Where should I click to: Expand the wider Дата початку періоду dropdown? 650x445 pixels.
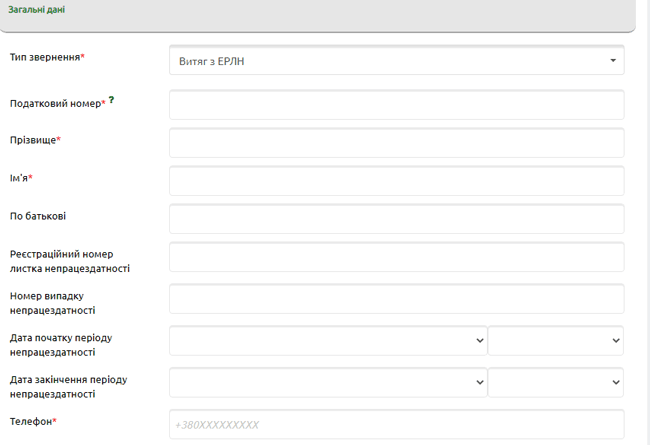click(x=328, y=340)
